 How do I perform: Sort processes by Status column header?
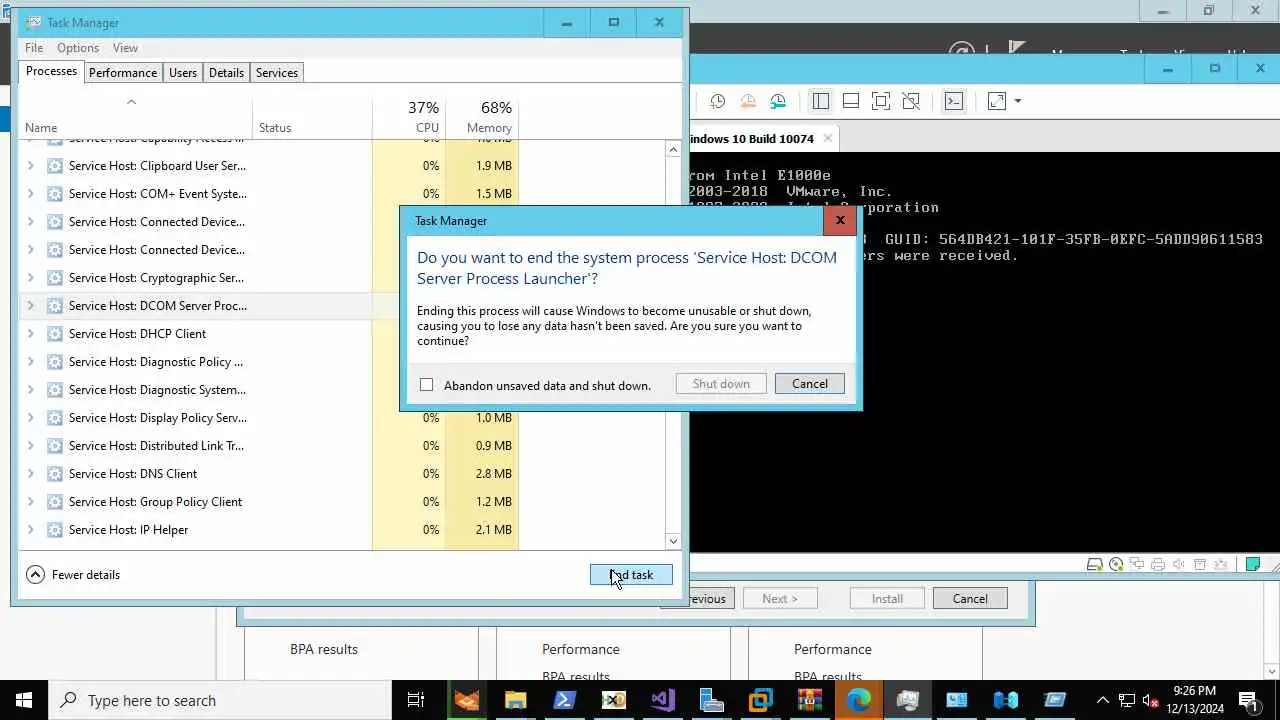(x=312, y=117)
